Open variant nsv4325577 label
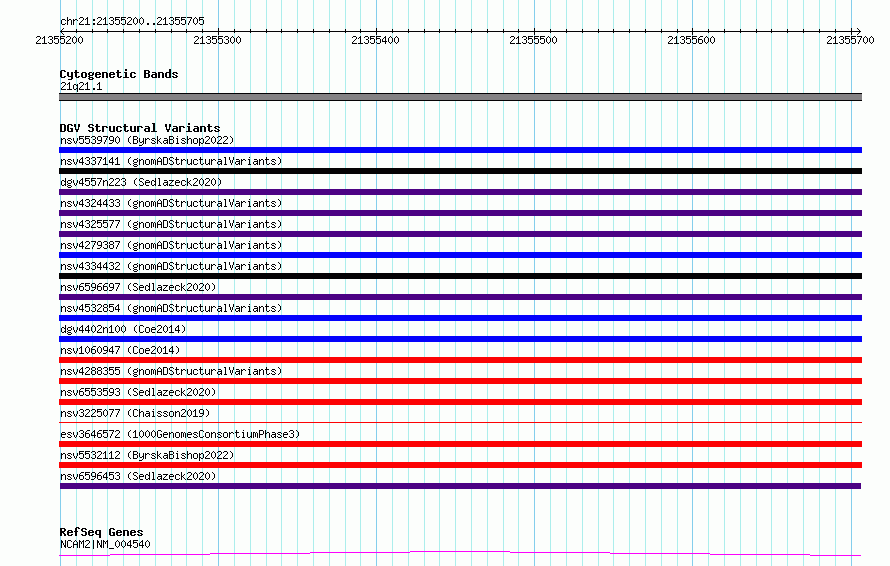Image resolution: width=890 pixels, height=566 pixels. (171, 224)
